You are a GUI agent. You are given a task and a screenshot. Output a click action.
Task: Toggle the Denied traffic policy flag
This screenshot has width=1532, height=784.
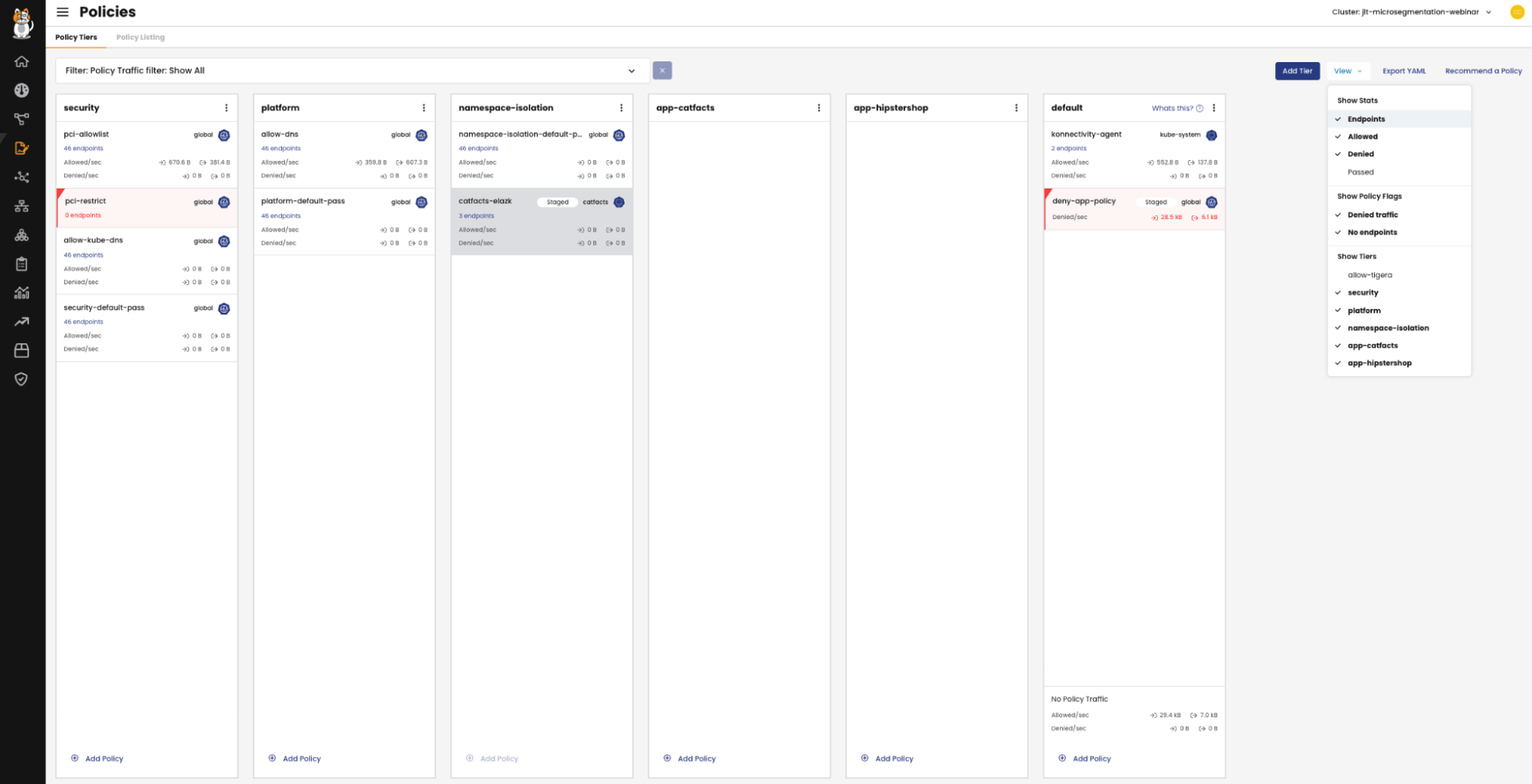point(1399,215)
